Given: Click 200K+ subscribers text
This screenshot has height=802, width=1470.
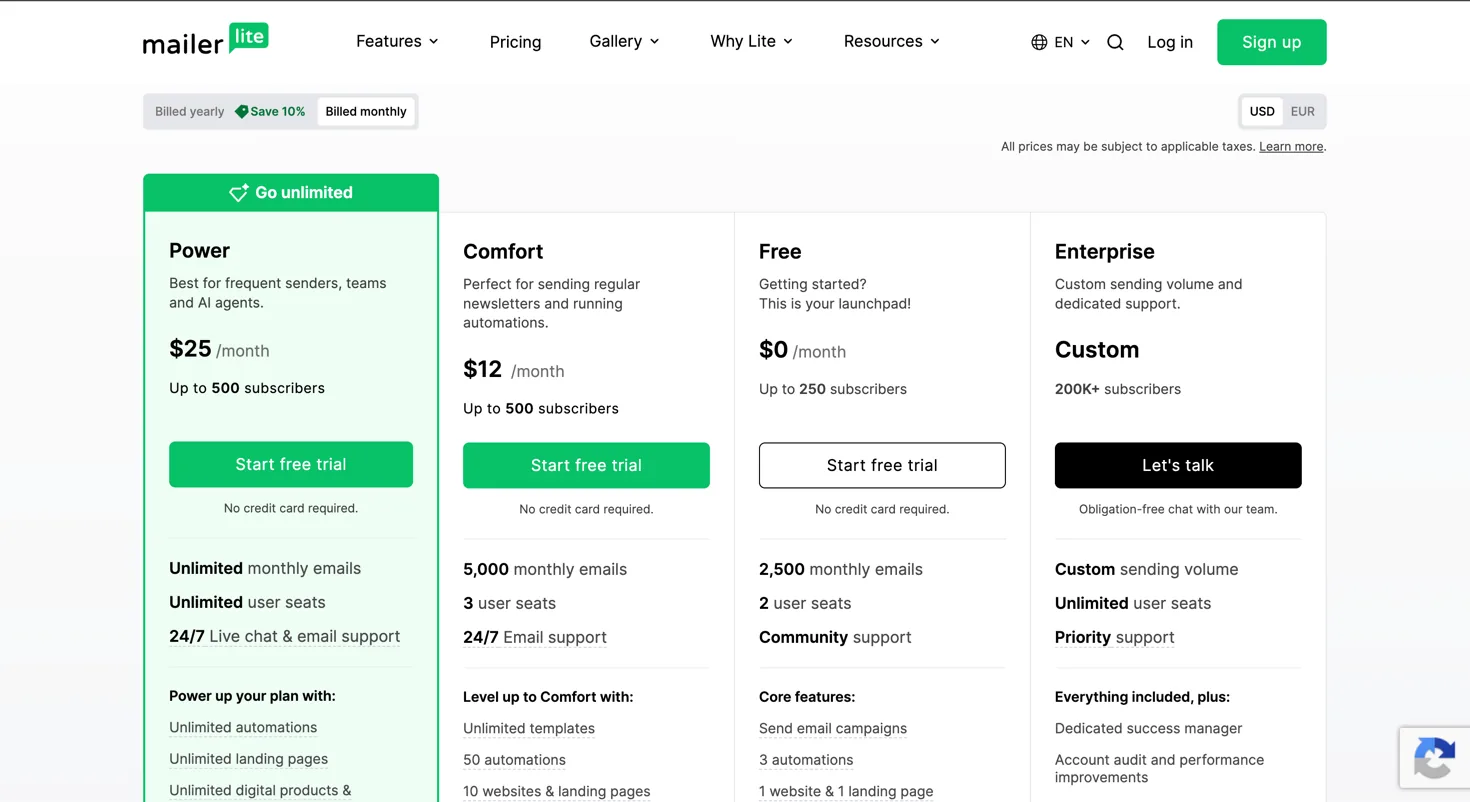Looking at the screenshot, I should [1117, 389].
